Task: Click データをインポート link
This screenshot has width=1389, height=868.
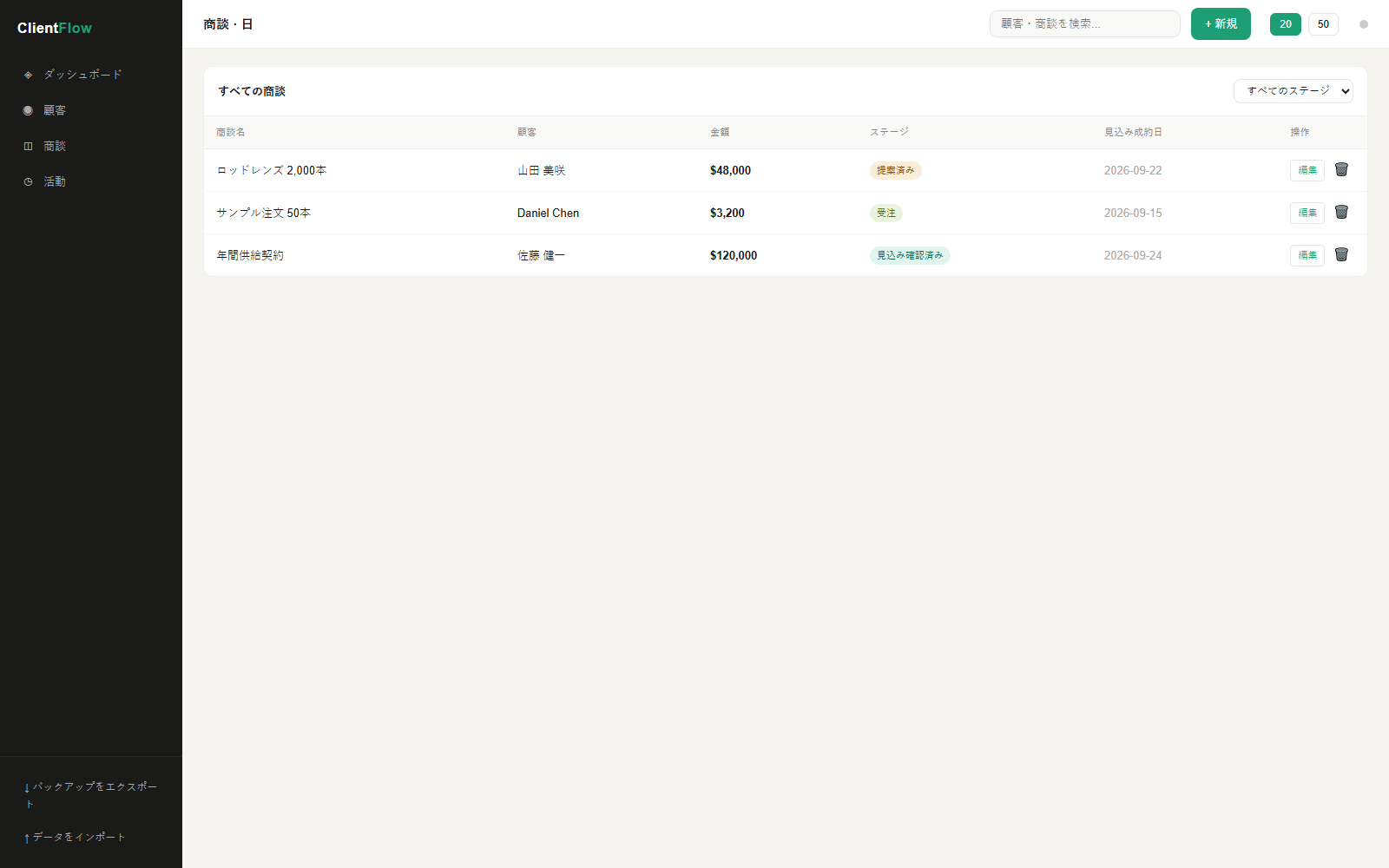Action: pos(76,837)
